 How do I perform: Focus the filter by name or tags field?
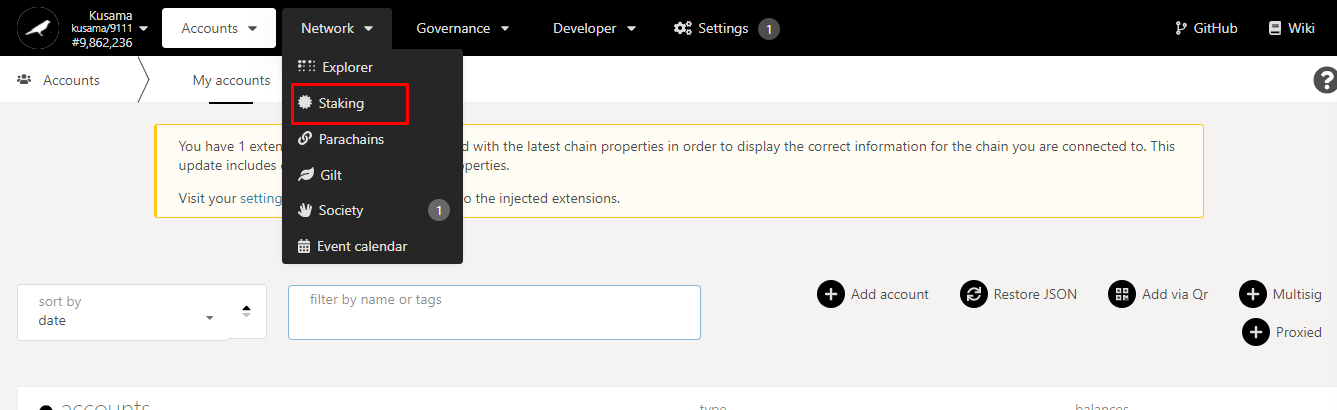494,312
